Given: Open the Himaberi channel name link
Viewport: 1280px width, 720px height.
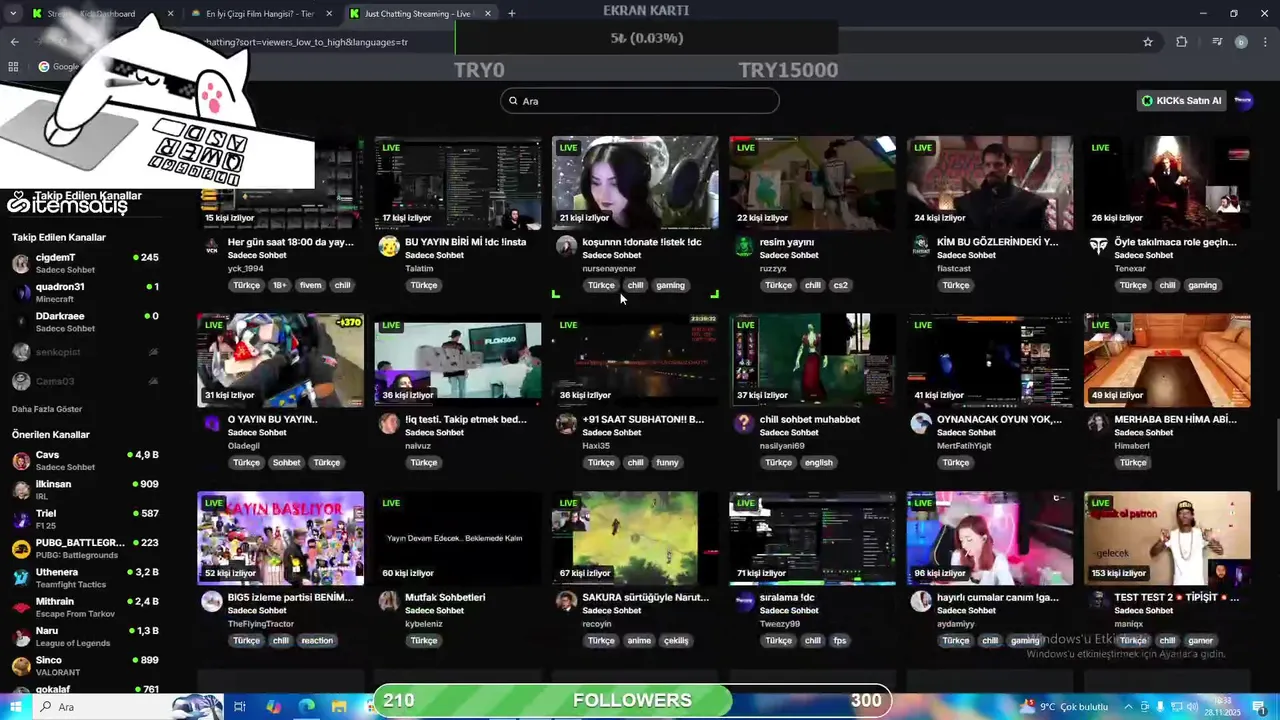Looking at the screenshot, I should 1132,446.
